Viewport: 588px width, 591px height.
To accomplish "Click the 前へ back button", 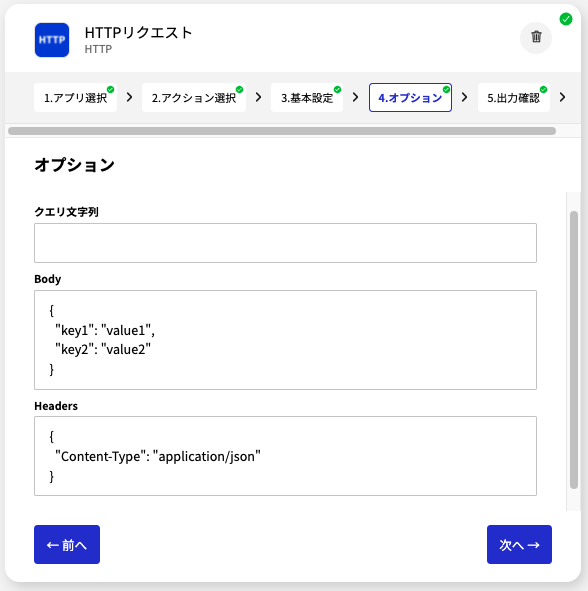I will [67, 544].
